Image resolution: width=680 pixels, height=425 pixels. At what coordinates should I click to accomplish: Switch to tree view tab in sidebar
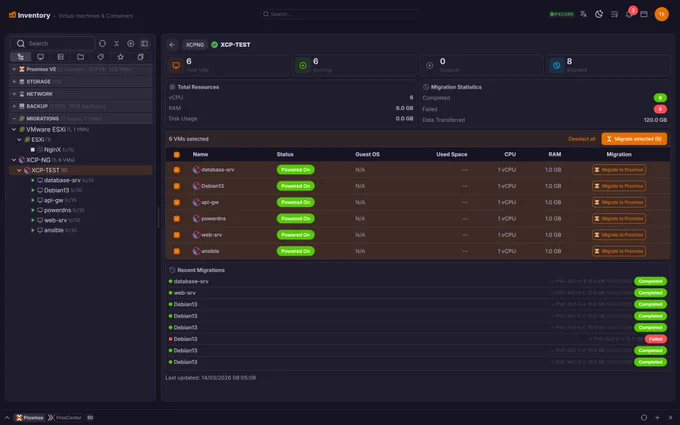coord(20,57)
